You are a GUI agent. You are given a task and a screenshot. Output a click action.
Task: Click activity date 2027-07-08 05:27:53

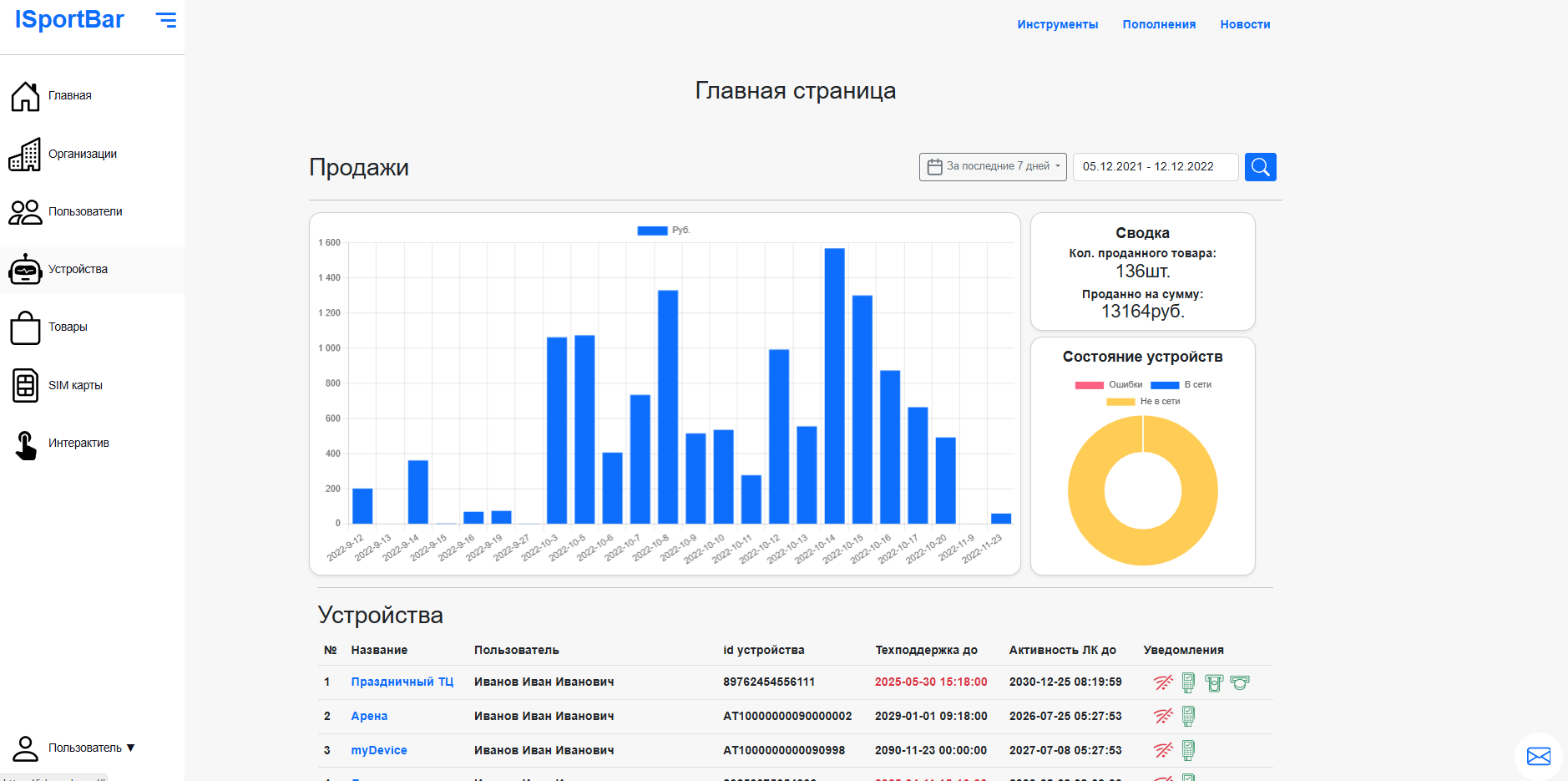click(x=1065, y=750)
